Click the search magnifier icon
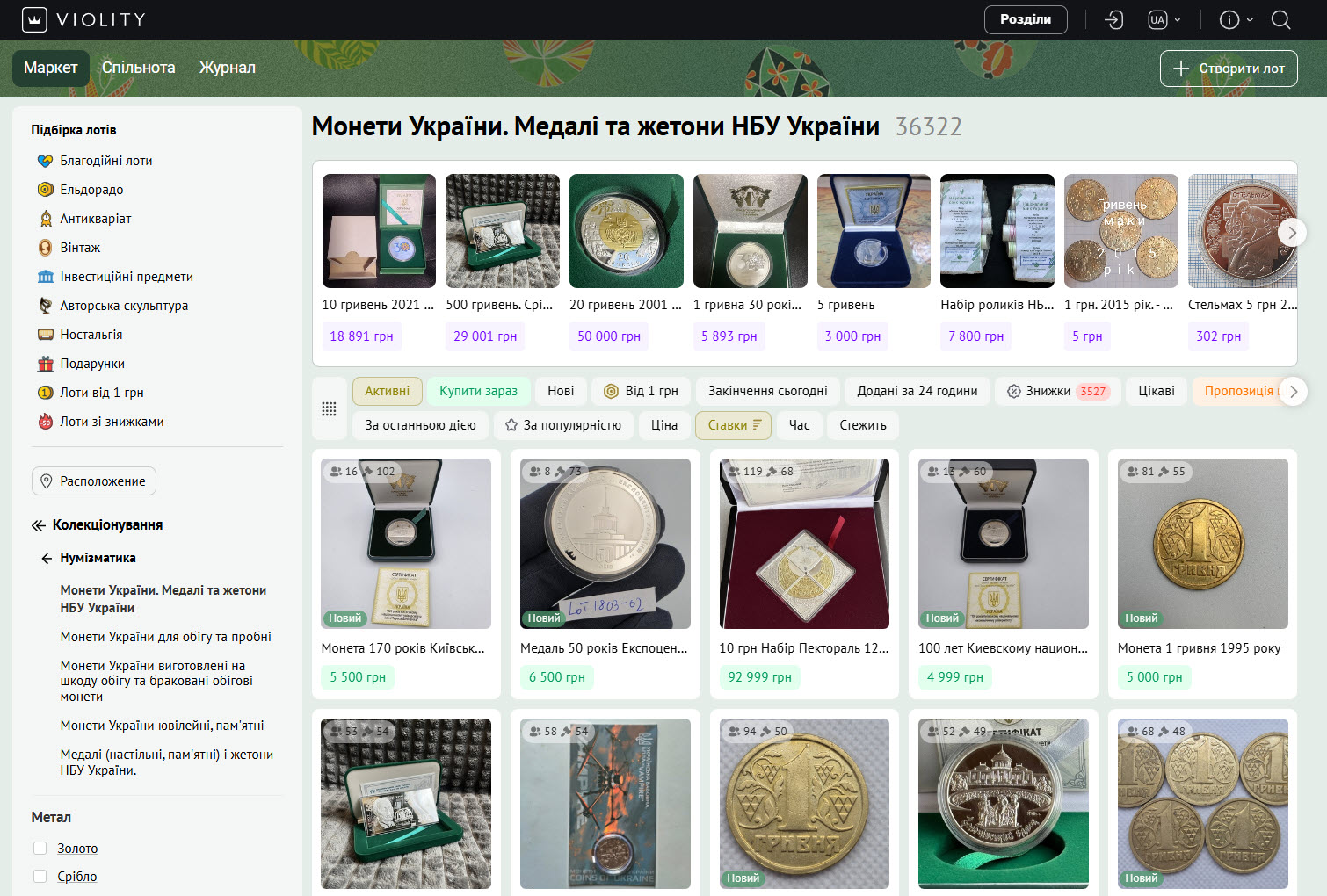Viewport: 1327px width, 896px height. pyautogui.click(x=1280, y=19)
